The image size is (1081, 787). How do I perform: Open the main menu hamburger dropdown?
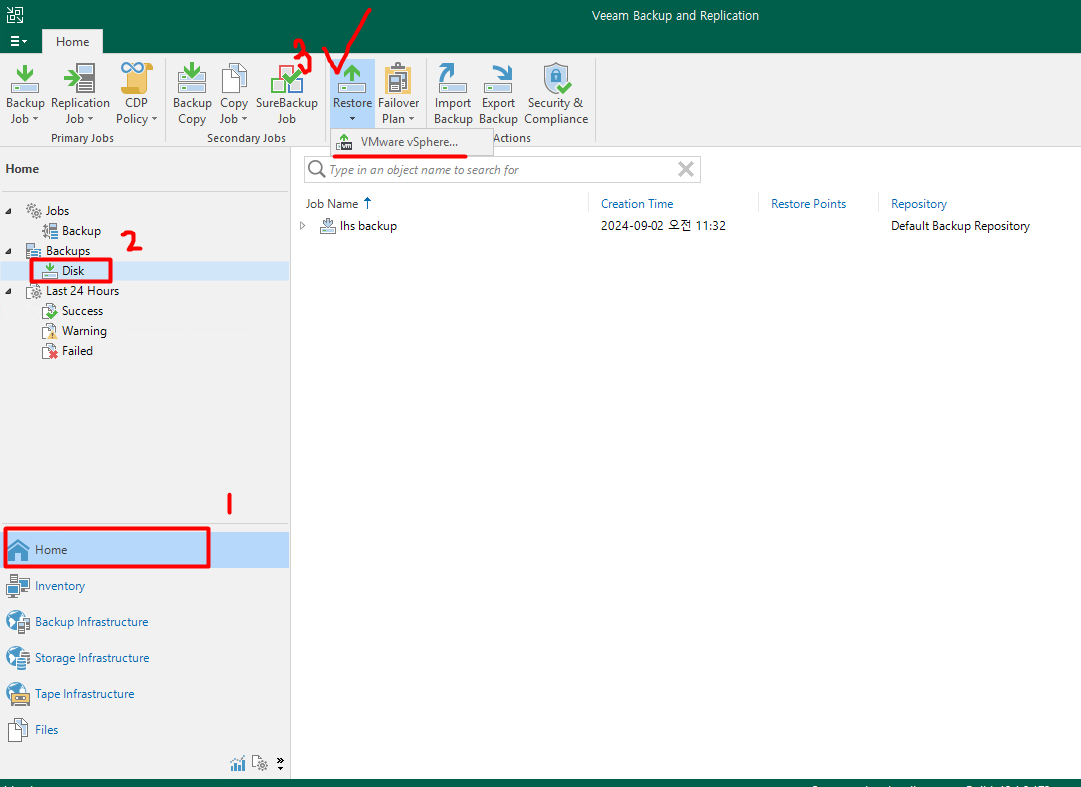click(x=19, y=41)
